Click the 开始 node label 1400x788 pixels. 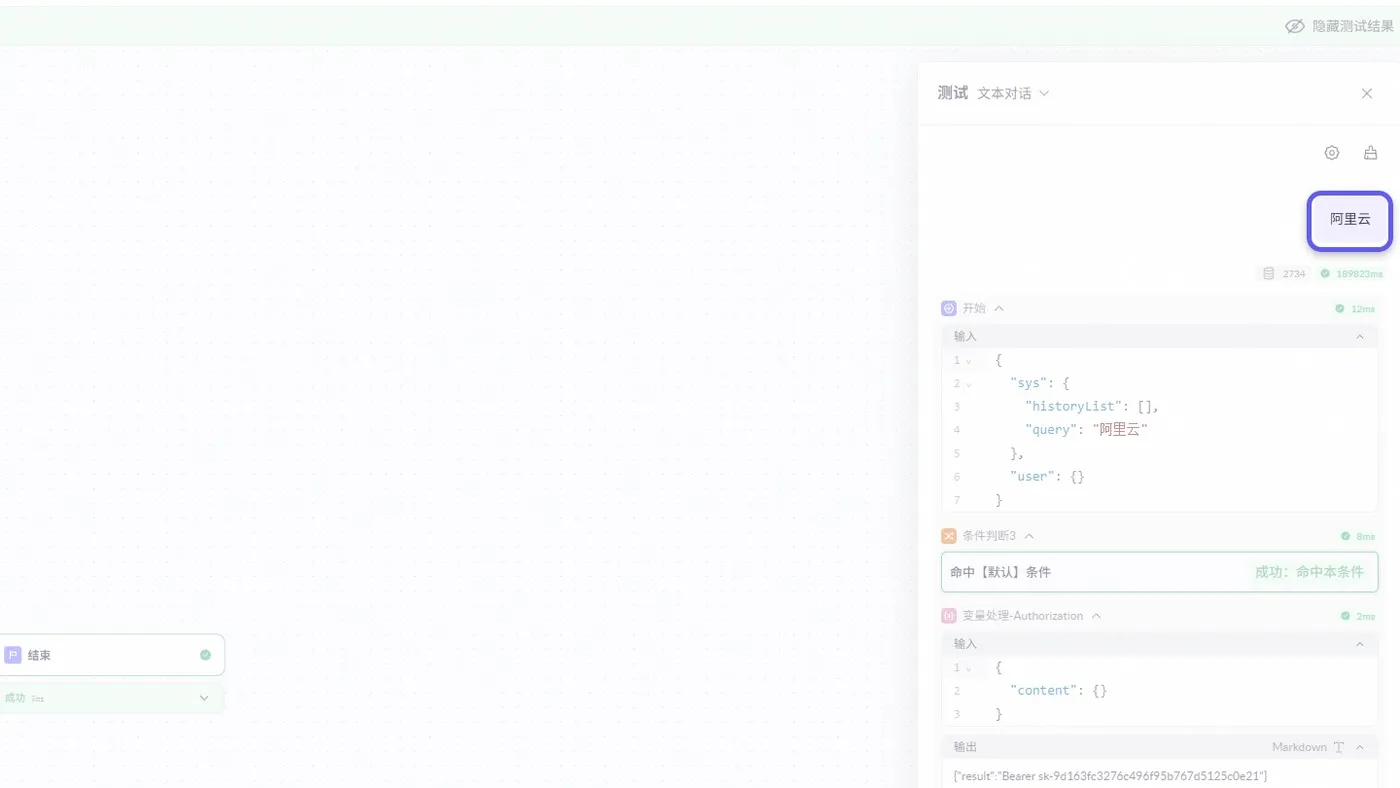(974, 308)
